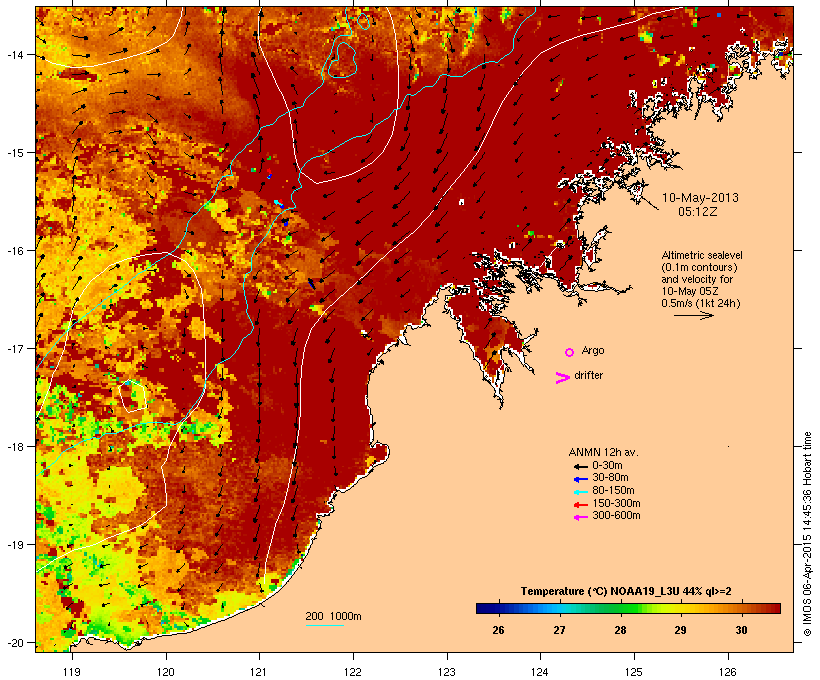Click the -19 latitude axis label
This screenshot has height=680, width=820.
tap(14, 545)
